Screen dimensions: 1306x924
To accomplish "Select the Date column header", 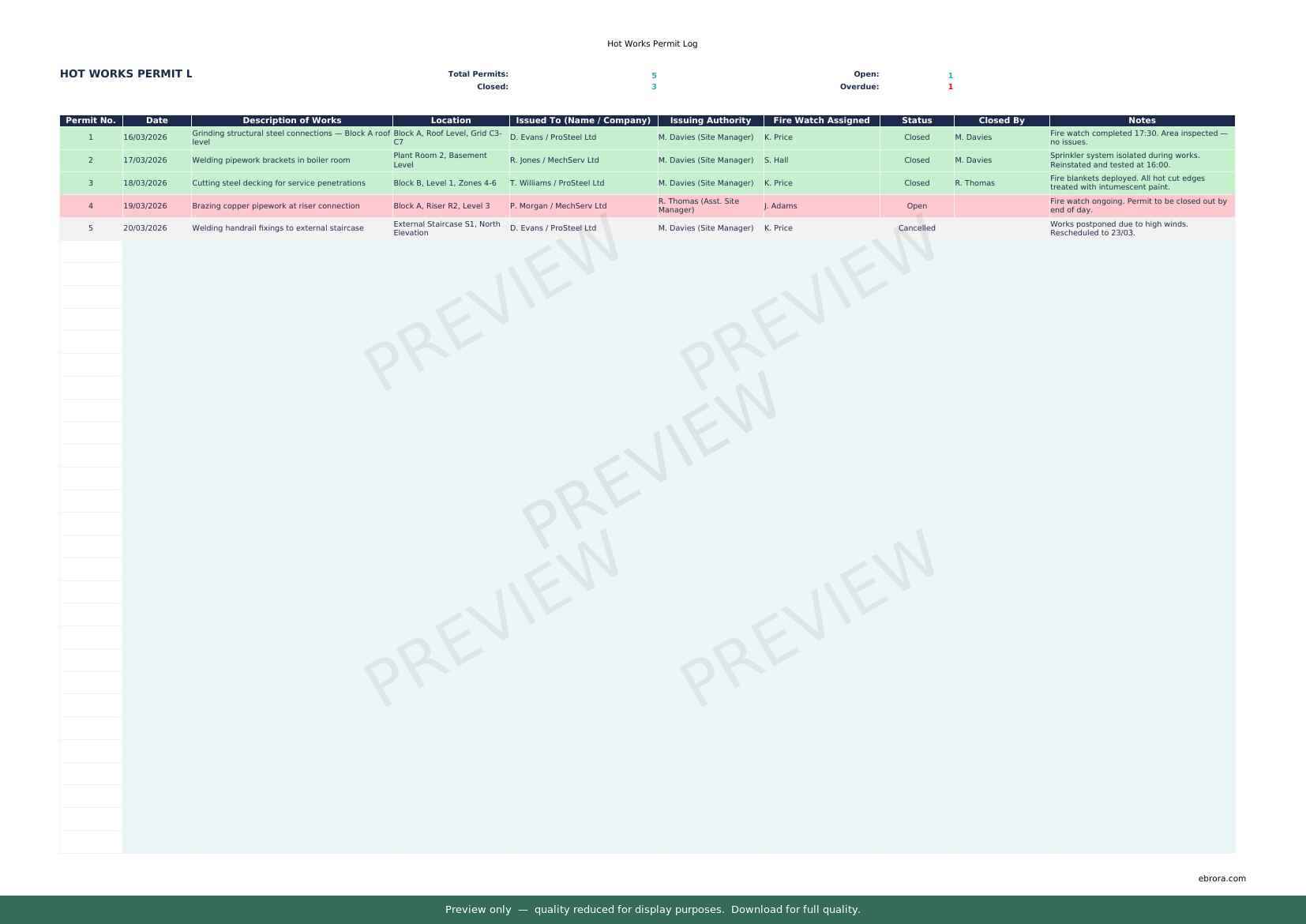I will [156, 121].
